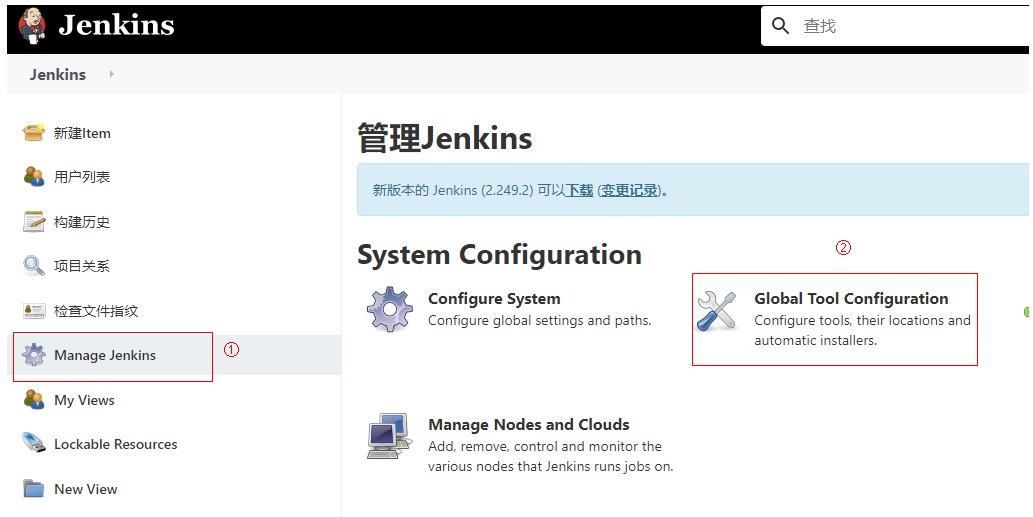1033x517 pixels.
Task: Click the Manage Jenkins gear icon
Action: pos(34,354)
